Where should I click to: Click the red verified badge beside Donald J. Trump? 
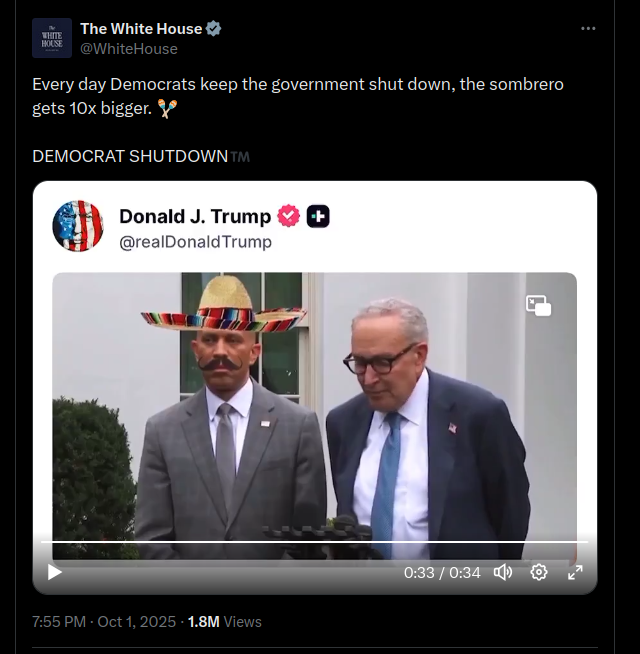[289, 216]
